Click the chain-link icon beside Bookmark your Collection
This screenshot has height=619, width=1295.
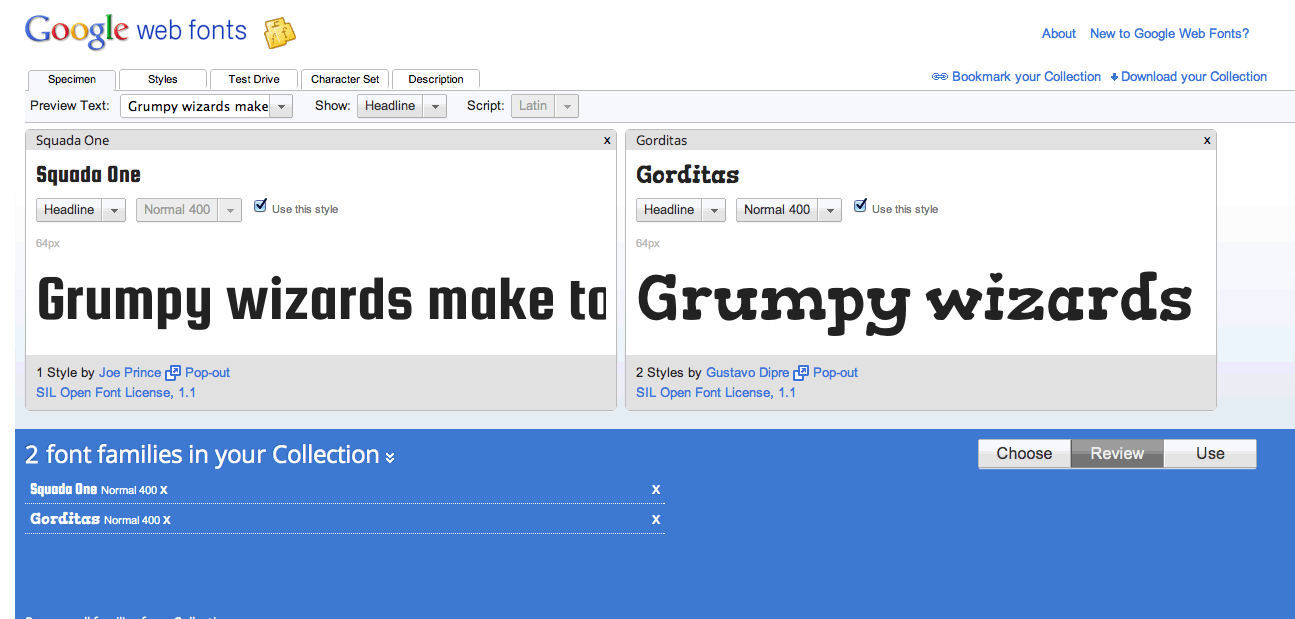(x=940, y=77)
